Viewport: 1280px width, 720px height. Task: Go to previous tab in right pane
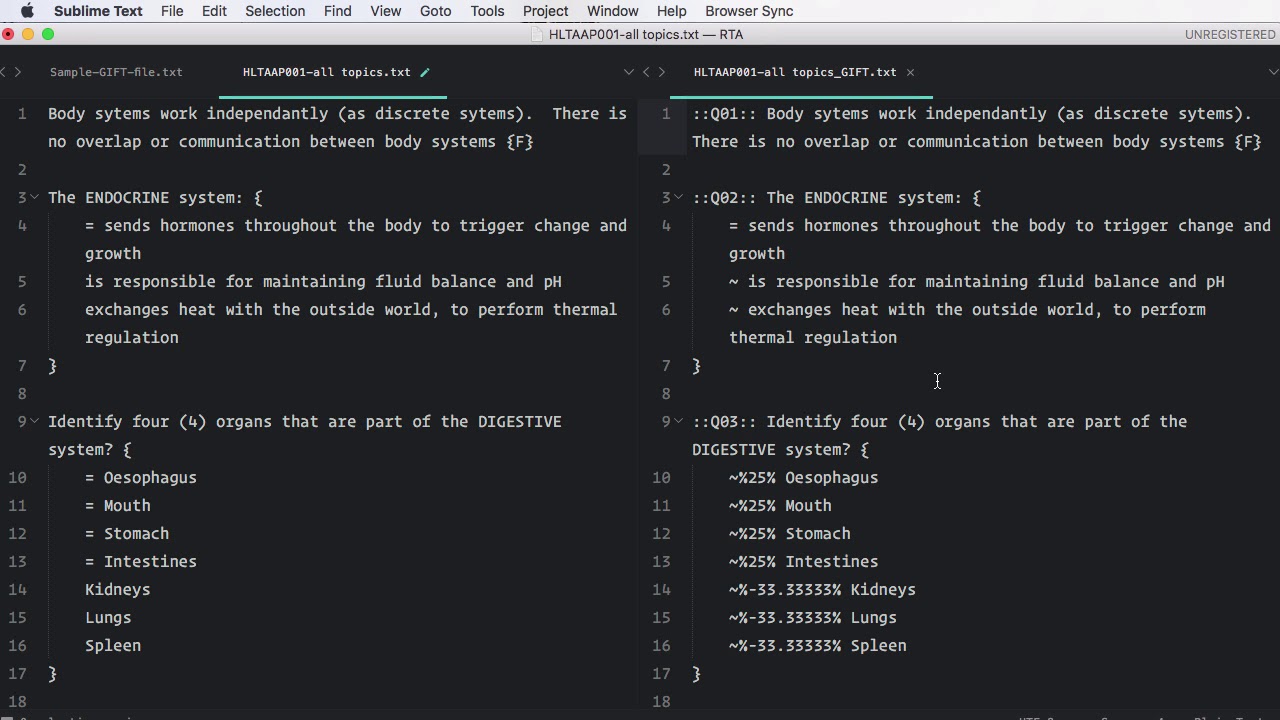click(x=646, y=72)
